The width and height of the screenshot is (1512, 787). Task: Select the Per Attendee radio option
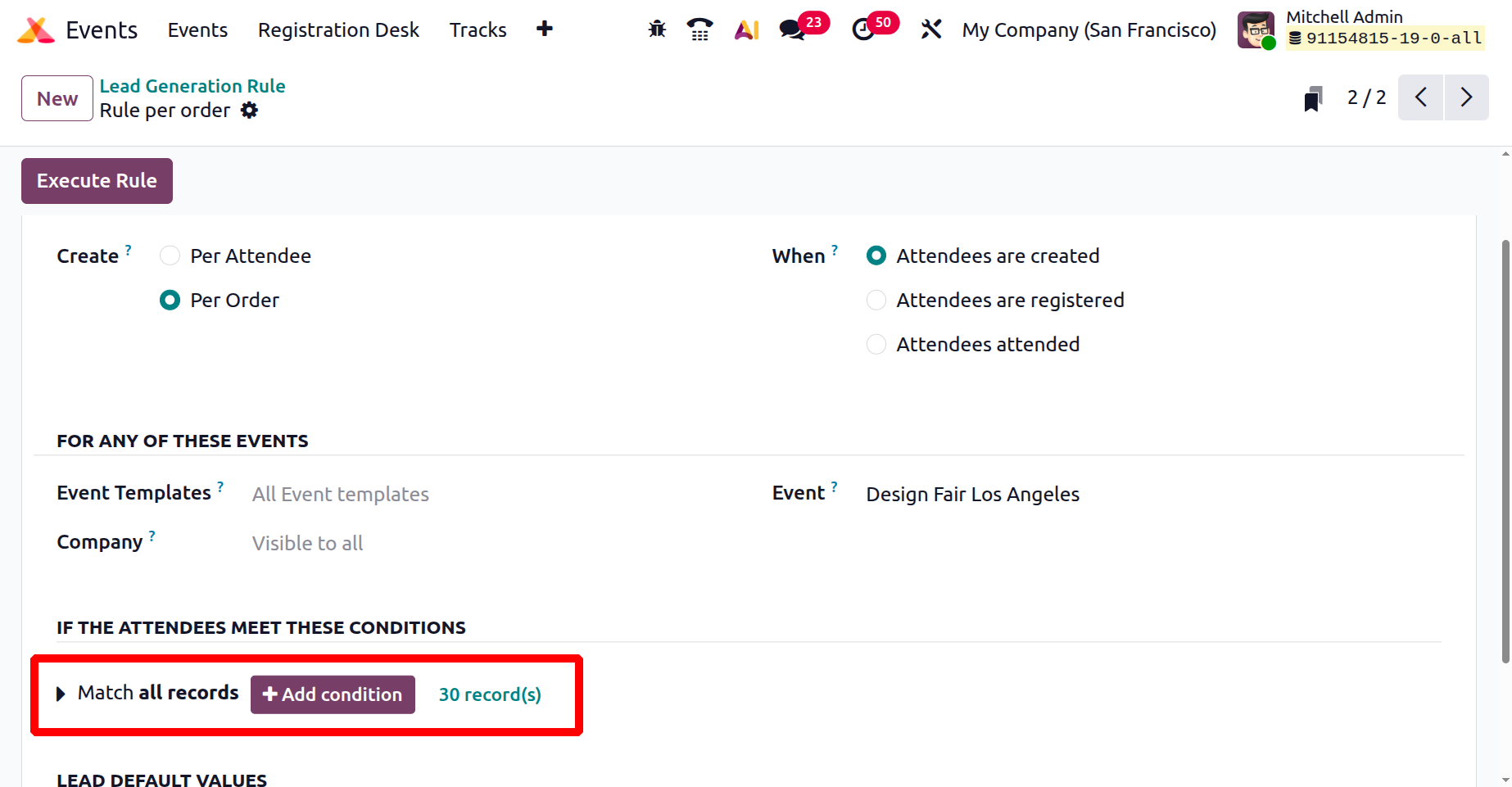170,256
